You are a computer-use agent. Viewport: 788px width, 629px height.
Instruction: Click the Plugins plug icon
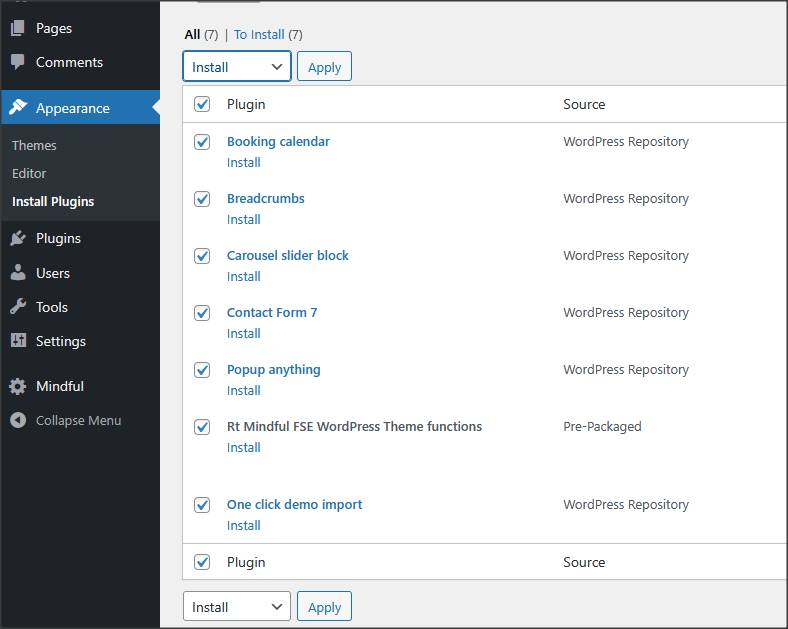pos(18,238)
